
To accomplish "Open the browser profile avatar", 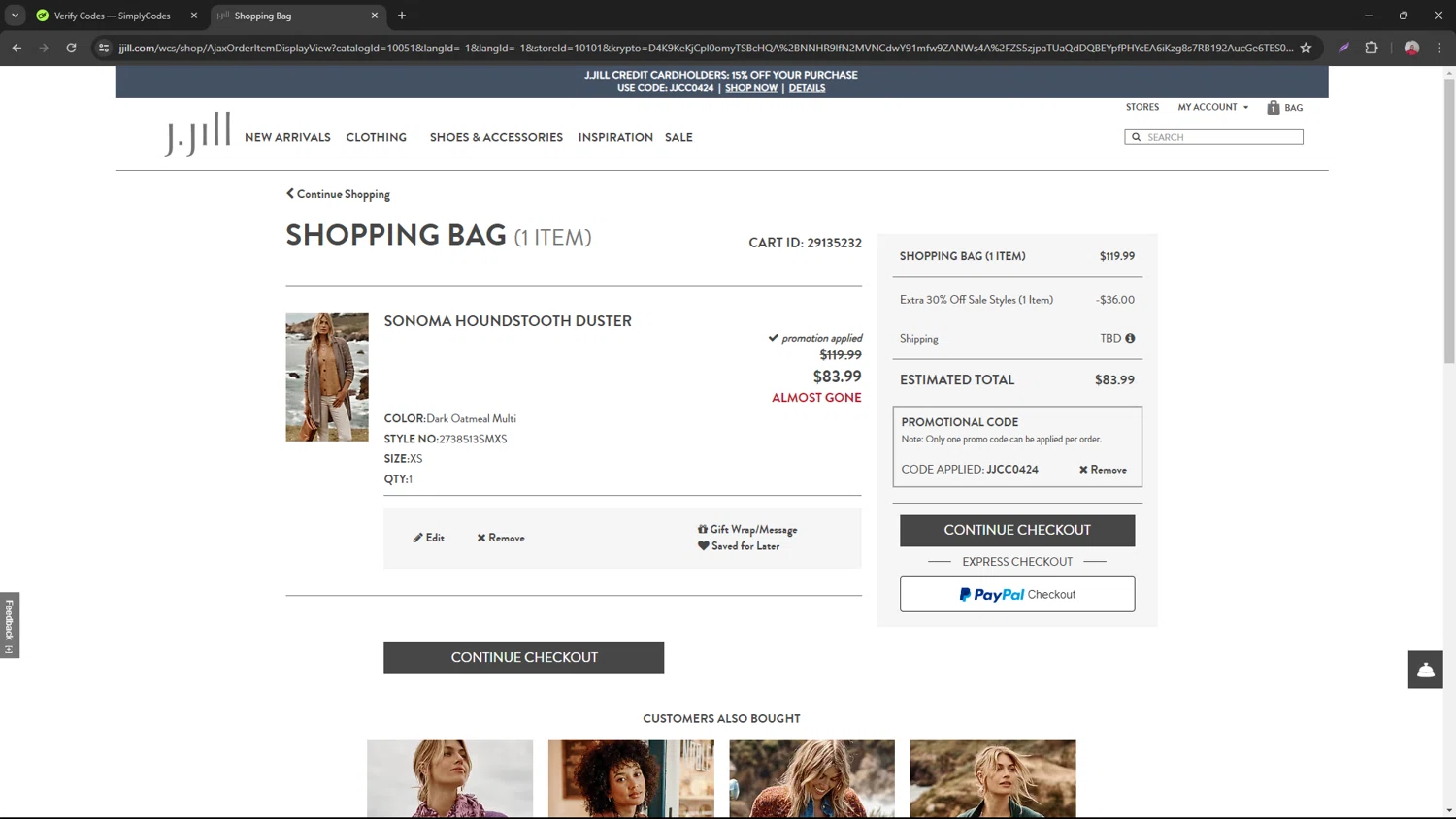I will (1411, 48).
